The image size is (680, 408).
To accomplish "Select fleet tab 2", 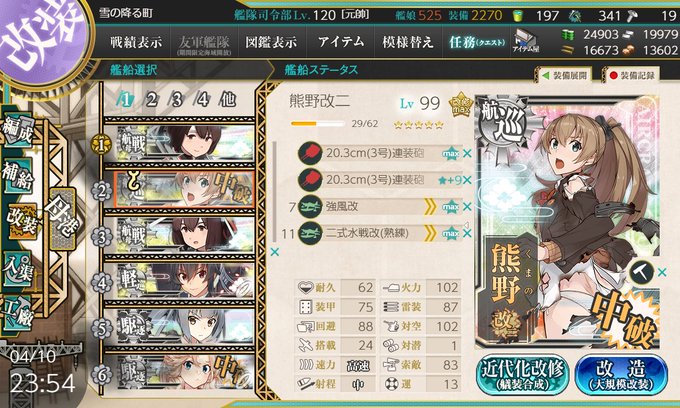I will (151, 100).
